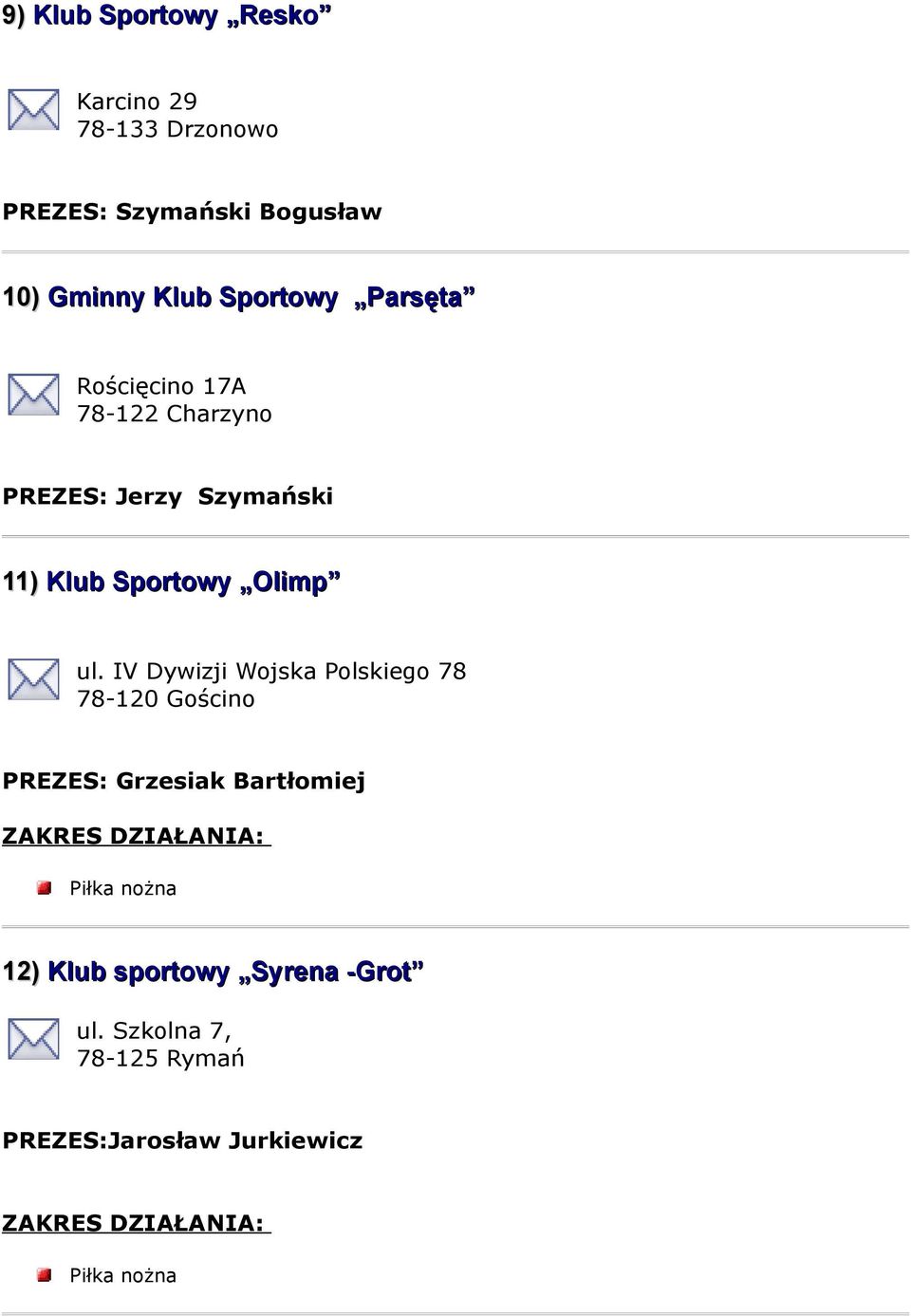Click the envelope icon beside ul. Szkolna 7
Screen dimensions: 911x1316
click(33, 1039)
